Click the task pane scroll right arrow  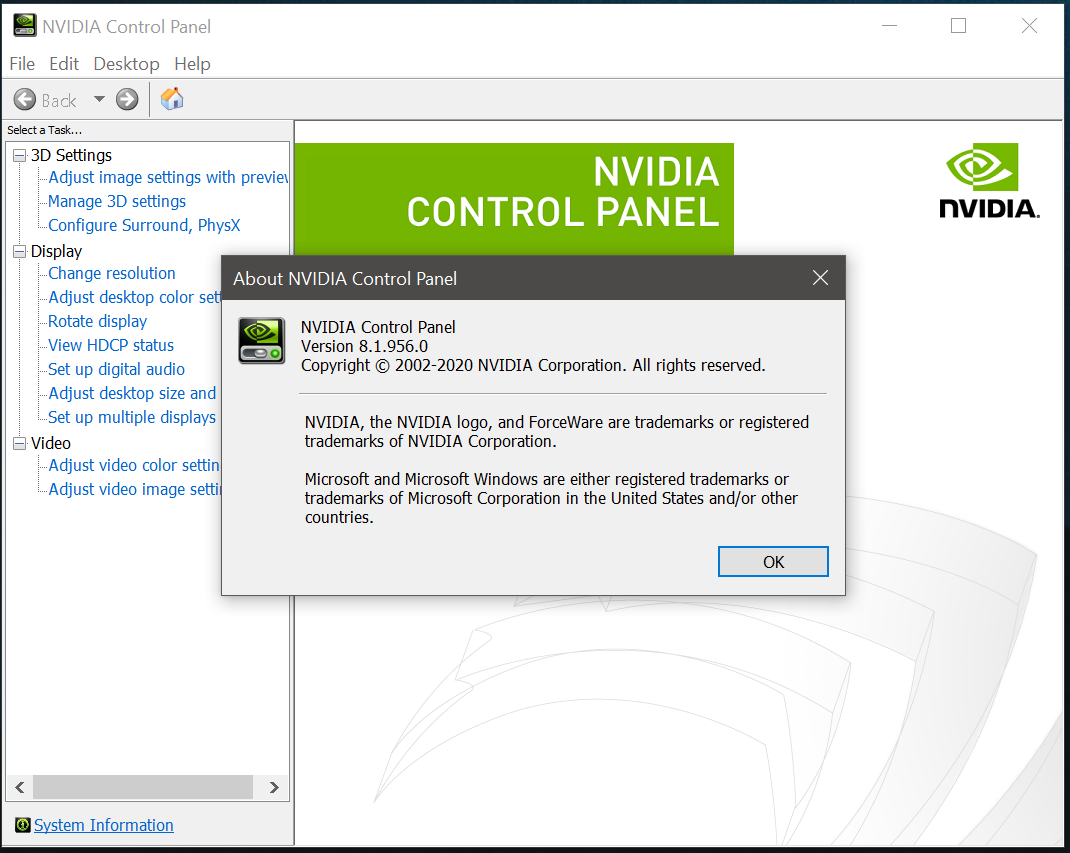(x=274, y=787)
